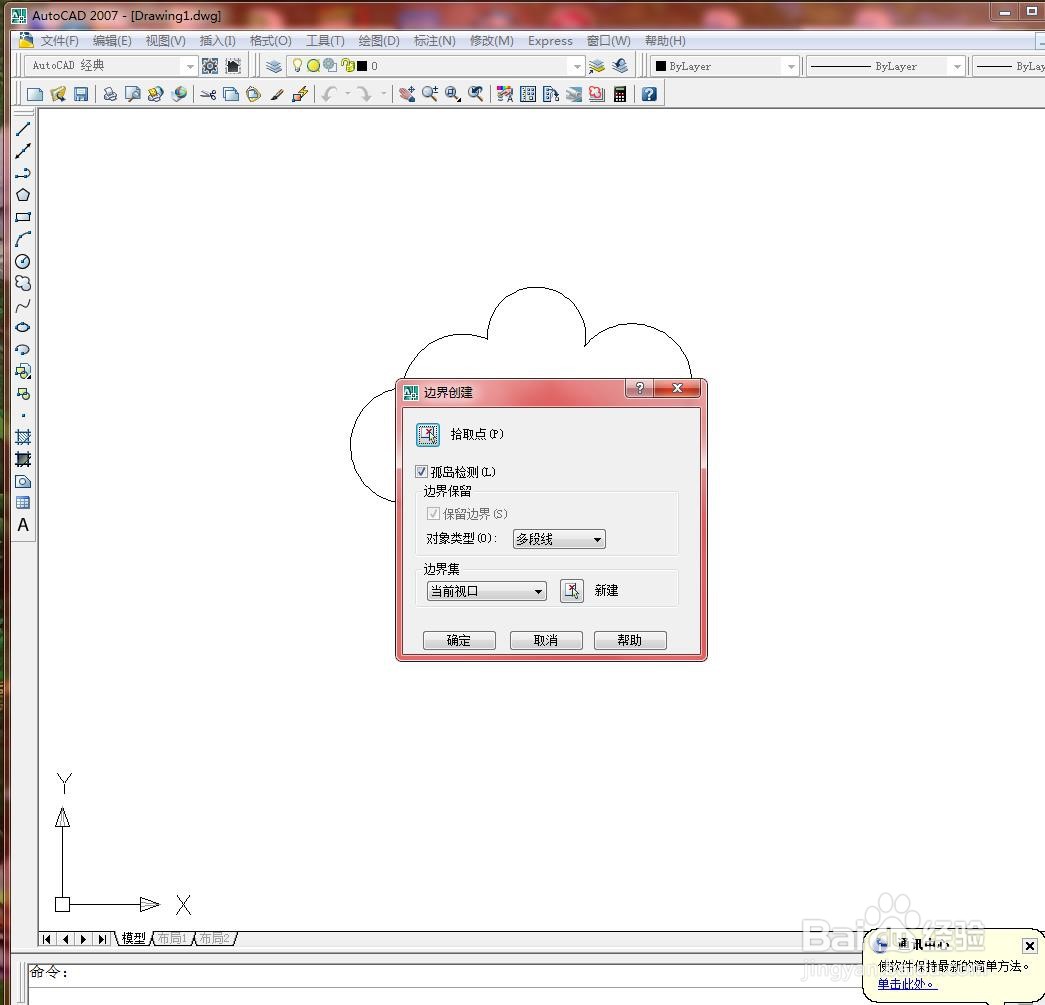Click the 确定 button
The height and width of the screenshot is (1005, 1045).
pyautogui.click(x=459, y=640)
